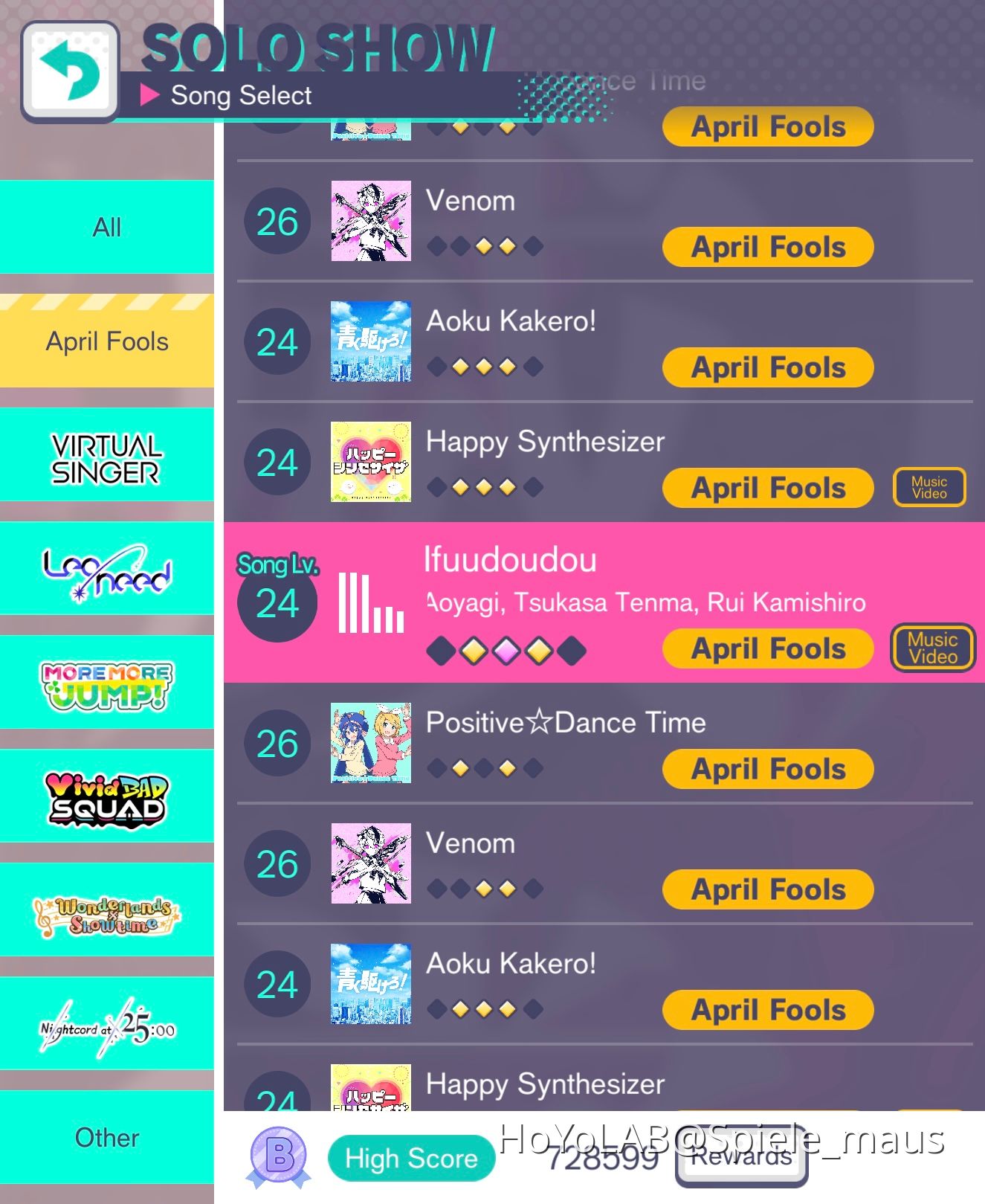Image resolution: width=985 pixels, height=1204 pixels.
Task: Toggle Music Video on Happy Synthesizer
Action: coord(929,487)
